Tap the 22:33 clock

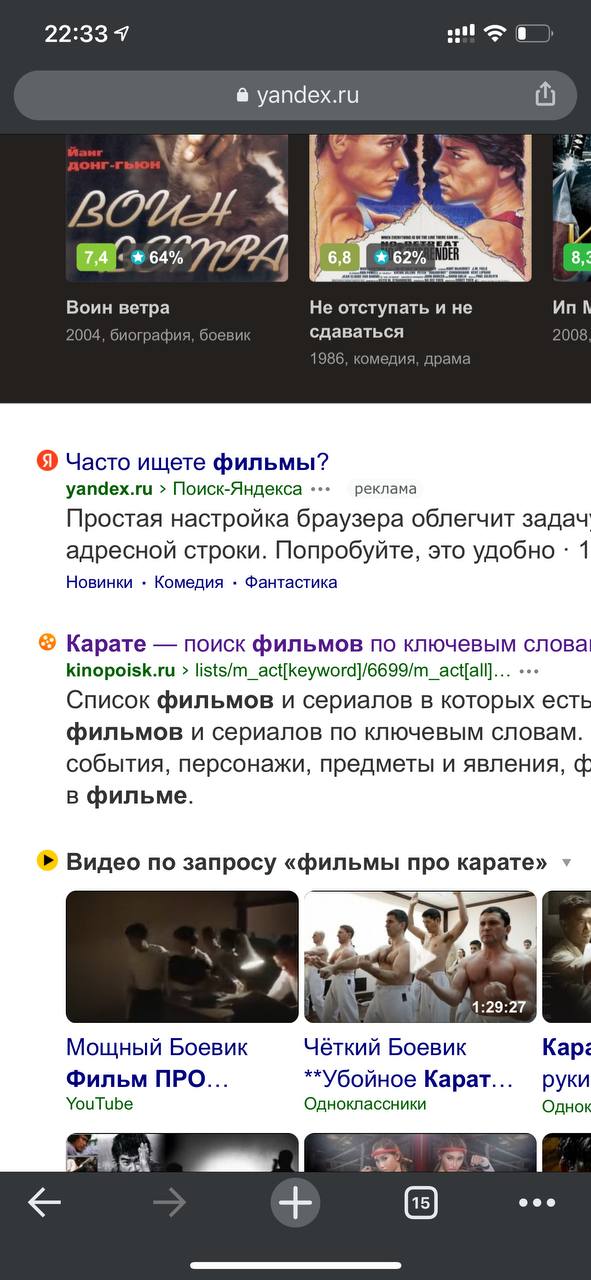(x=76, y=33)
